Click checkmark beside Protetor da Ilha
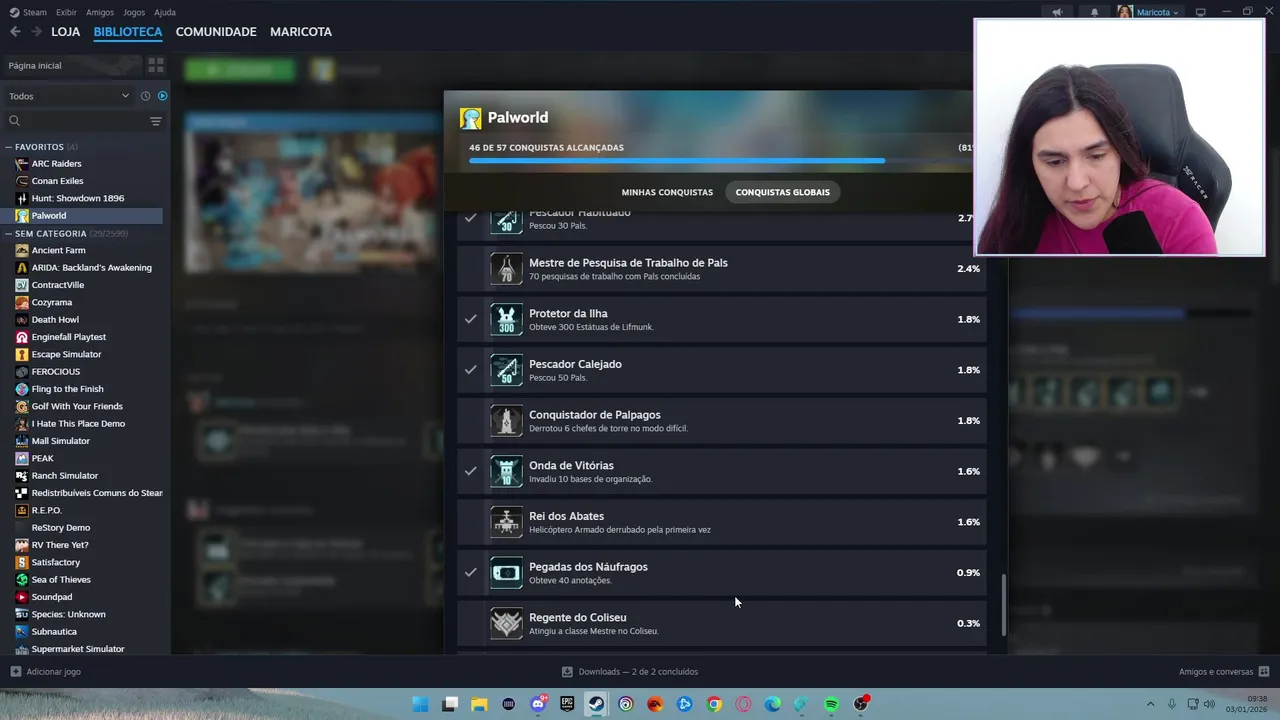Image resolution: width=1280 pixels, height=720 pixels. pyautogui.click(x=470, y=319)
